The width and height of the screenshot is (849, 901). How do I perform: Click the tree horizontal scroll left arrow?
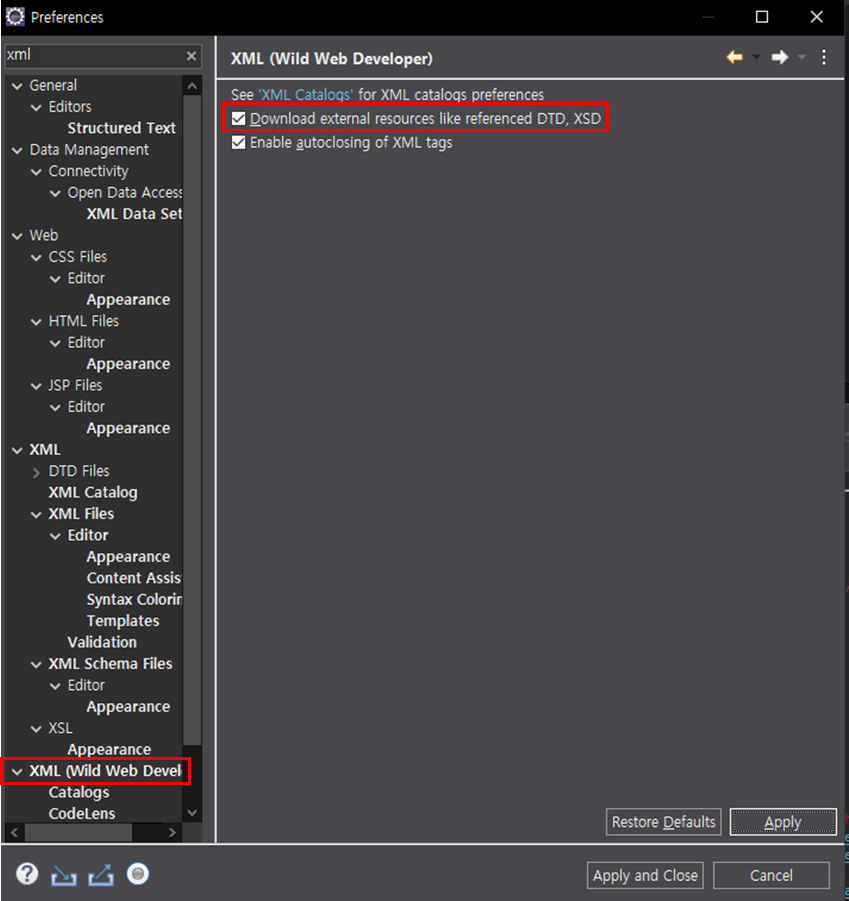[x=14, y=832]
